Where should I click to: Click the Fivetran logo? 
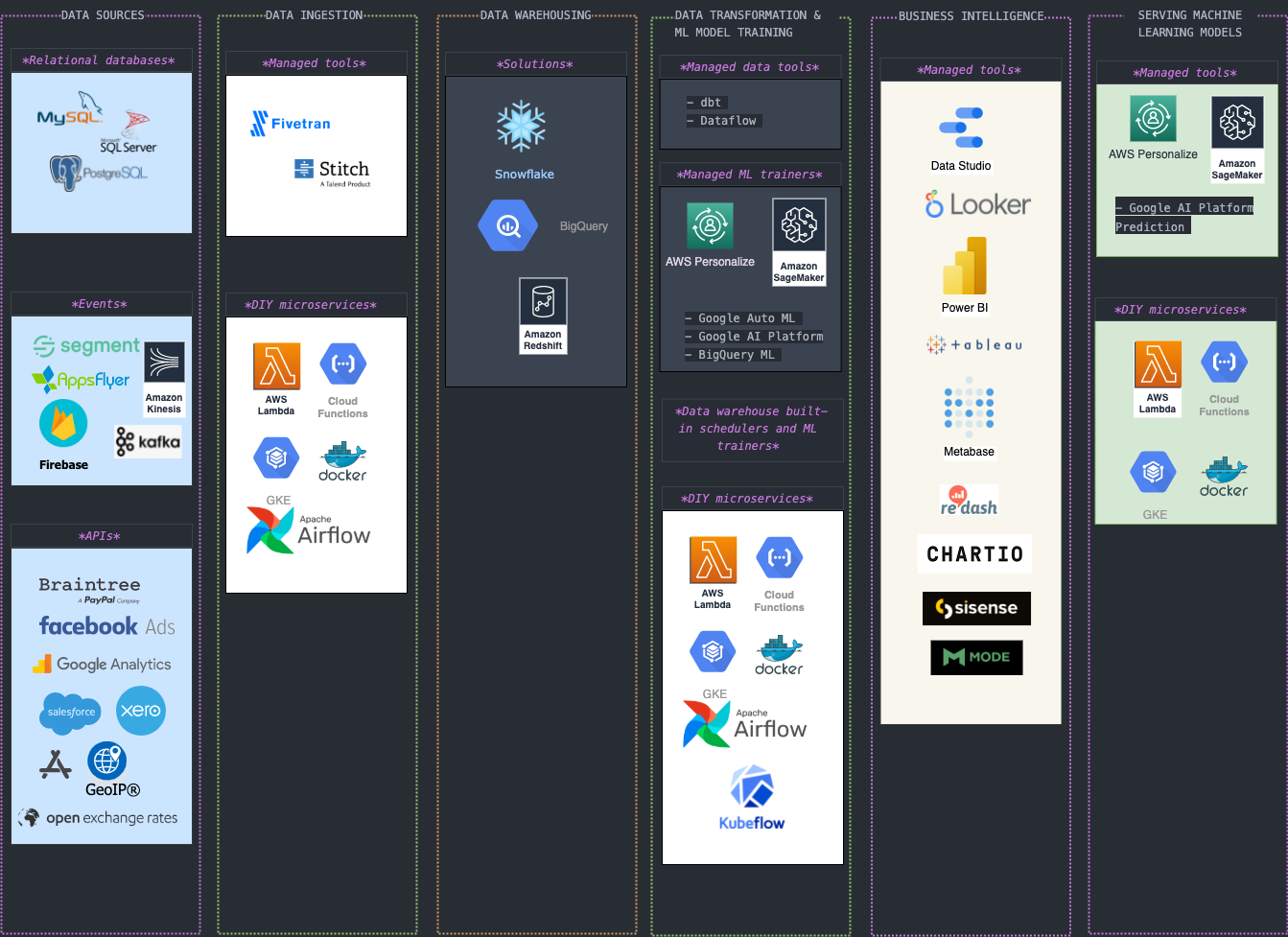click(290, 124)
